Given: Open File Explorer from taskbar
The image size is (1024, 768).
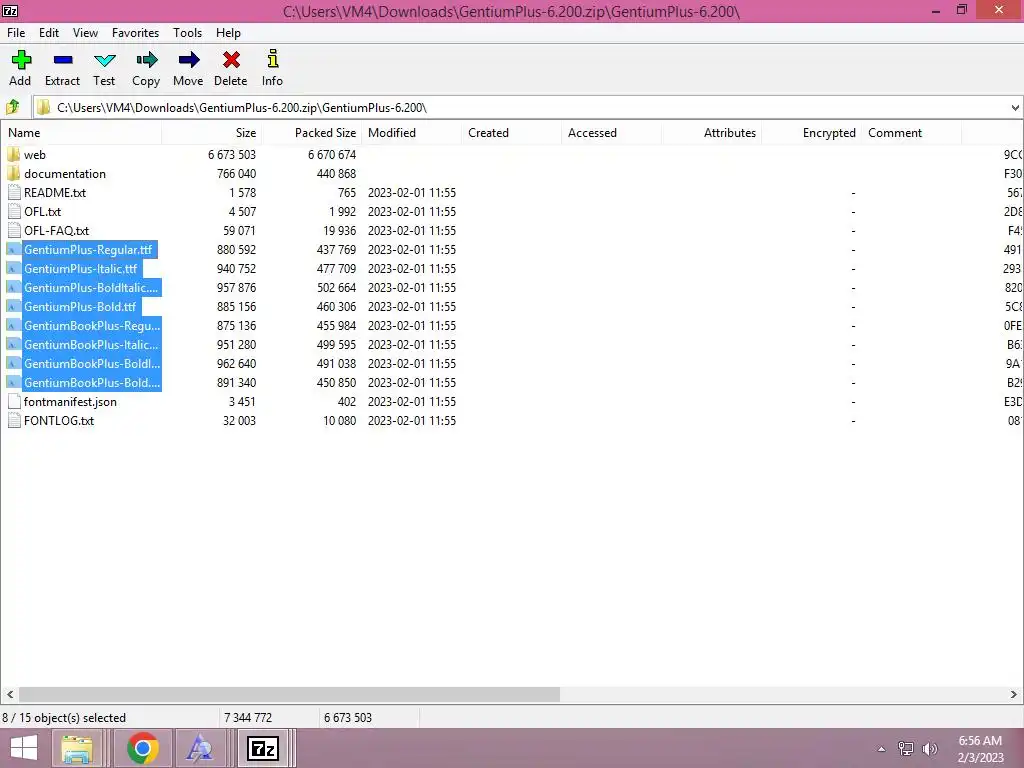Looking at the screenshot, I should [77, 748].
